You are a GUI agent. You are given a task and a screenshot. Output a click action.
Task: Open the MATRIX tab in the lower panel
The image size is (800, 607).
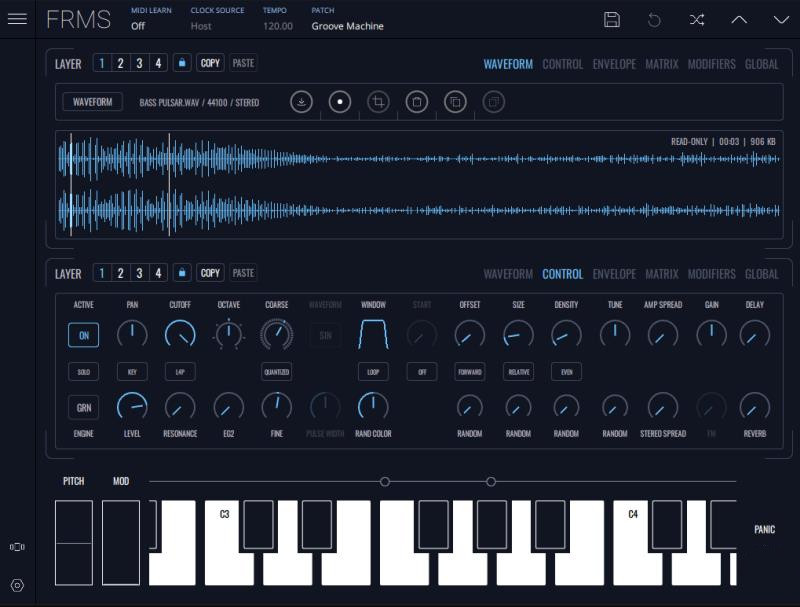click(661, 274)
